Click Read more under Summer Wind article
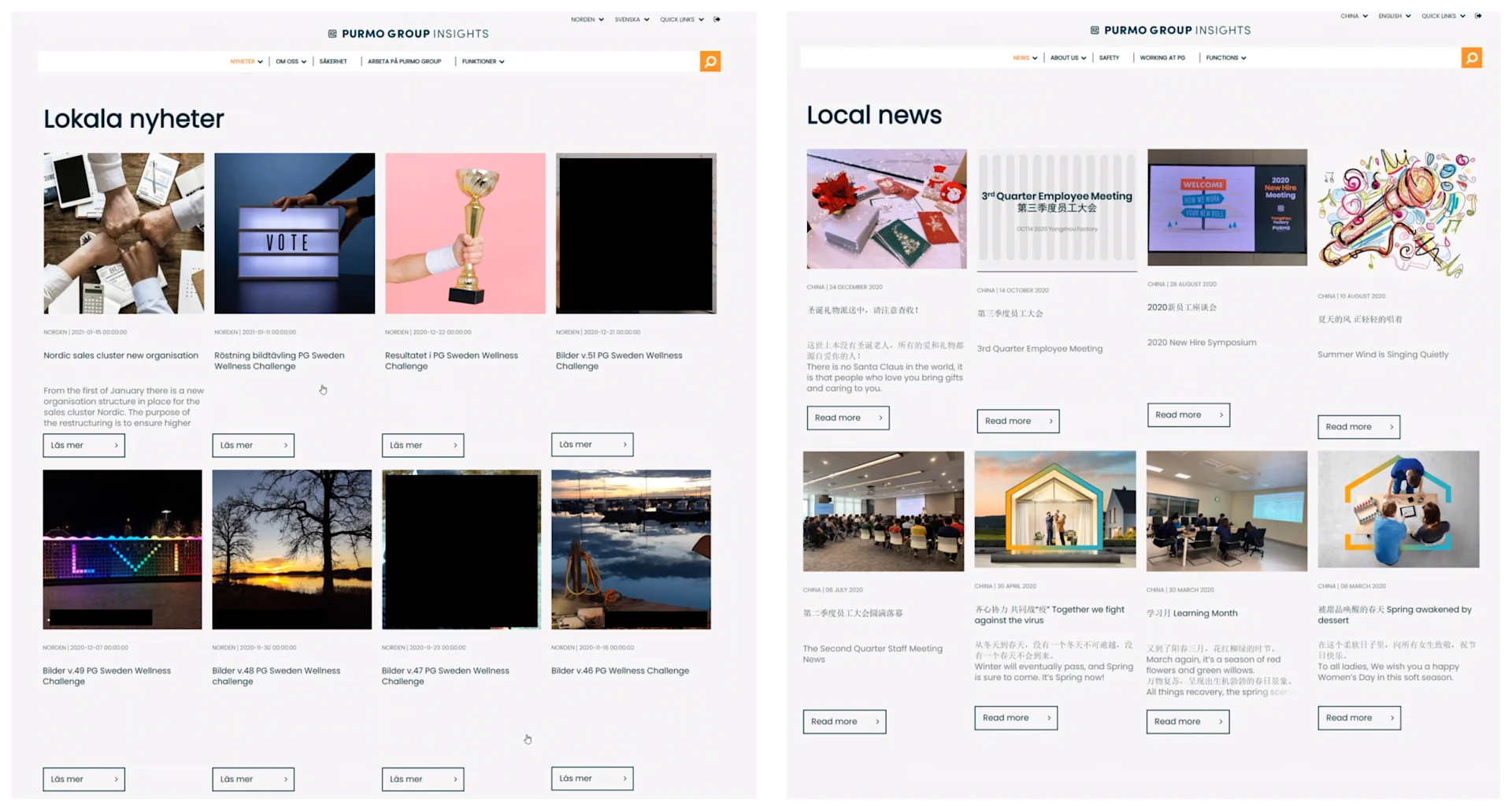The height and width of the screenshot is (810, 1512). [1358, 426]
